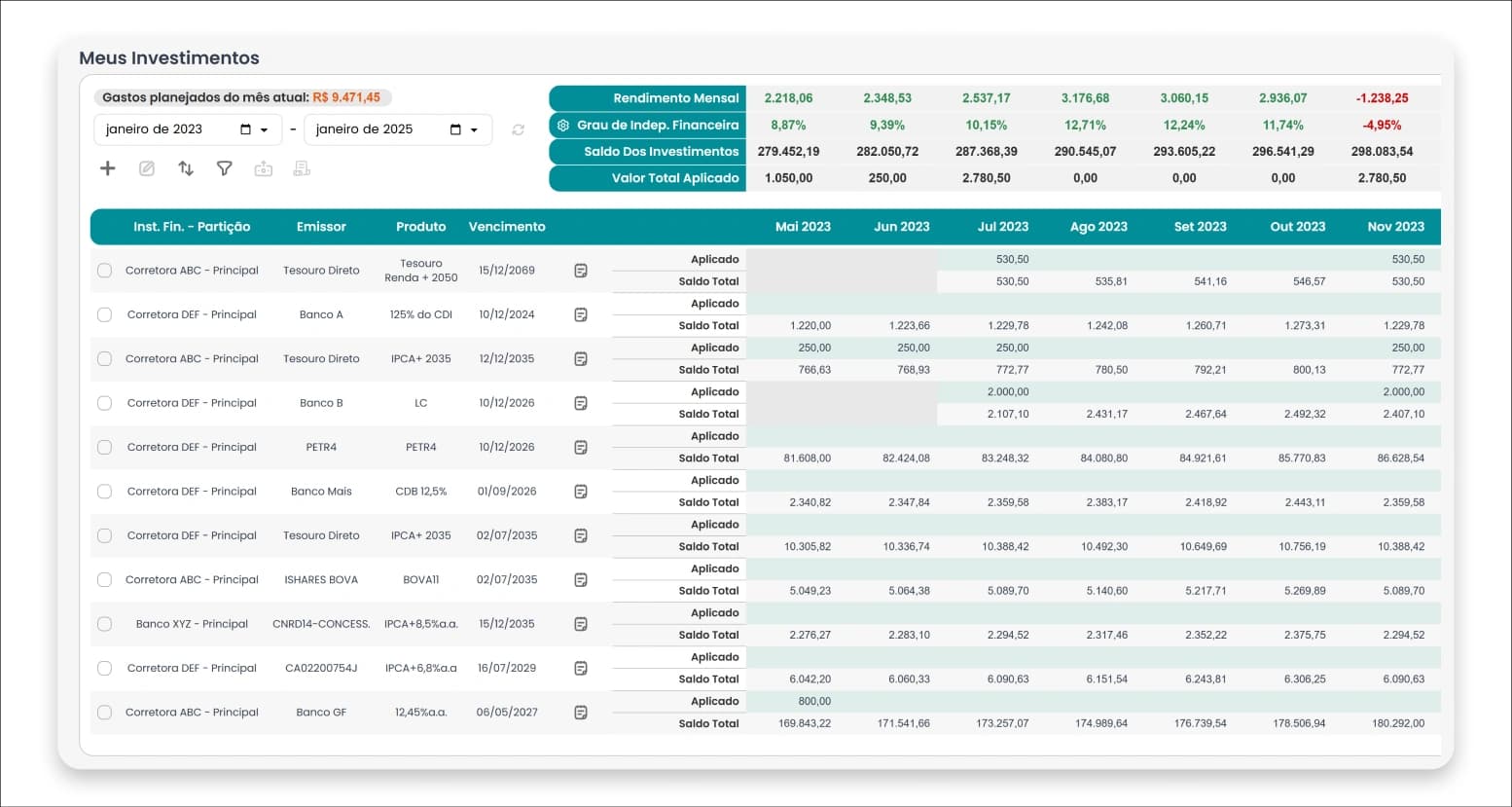Screen dimensions: 1512x807
Task: Open notes icon for Banco B LC row
Action: pos(581,403)
